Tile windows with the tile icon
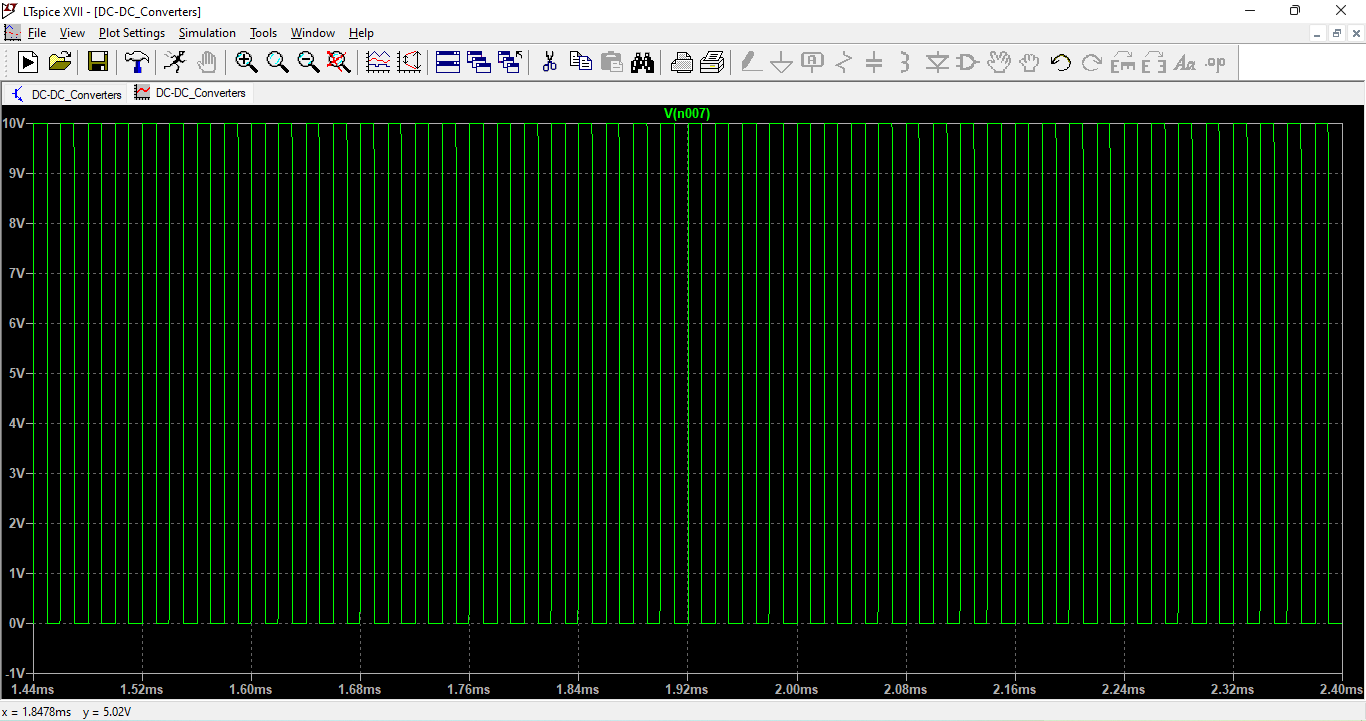 tap(448, 63)
